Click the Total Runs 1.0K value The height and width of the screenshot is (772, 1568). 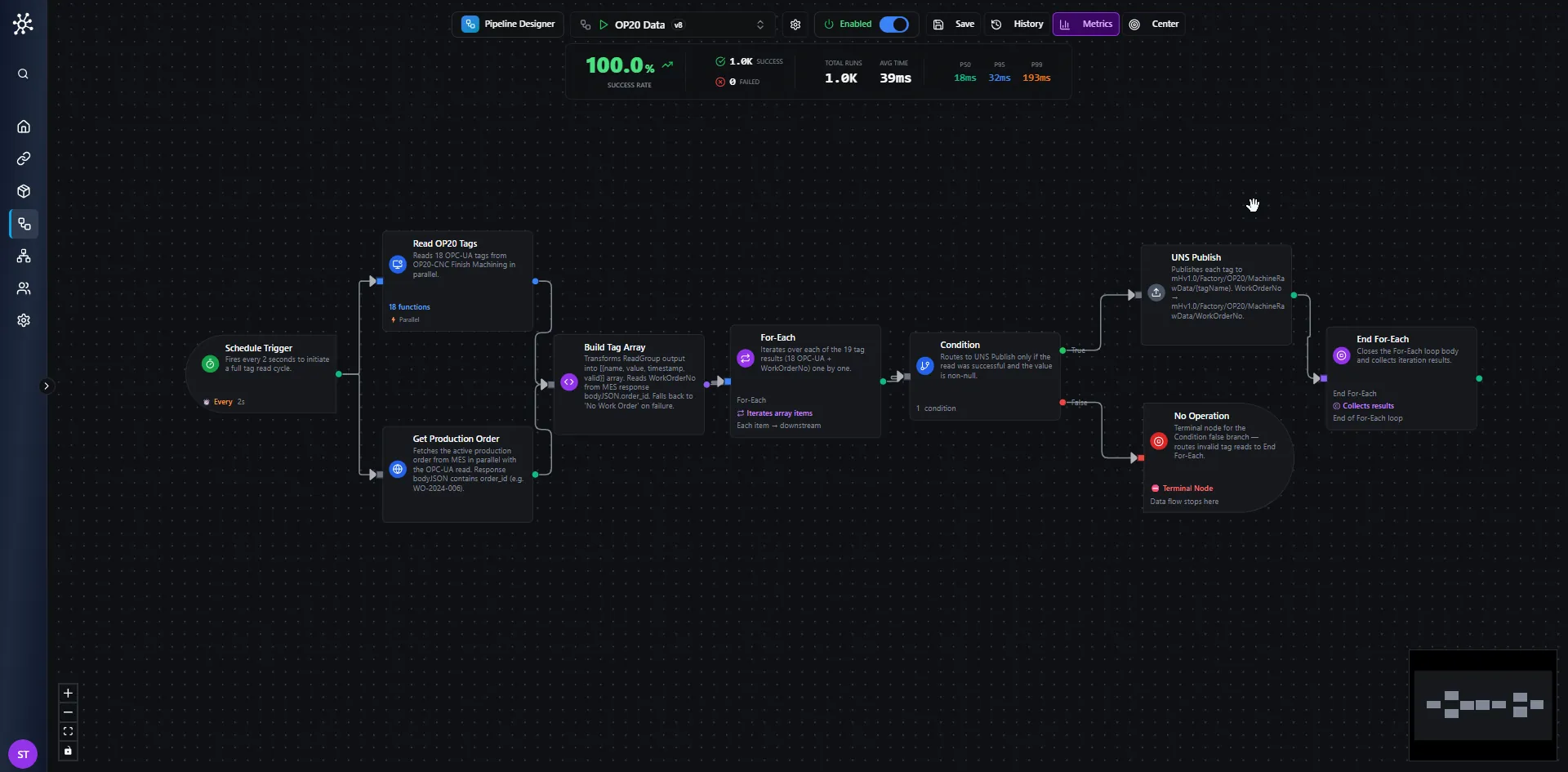[x=840, y=78]
